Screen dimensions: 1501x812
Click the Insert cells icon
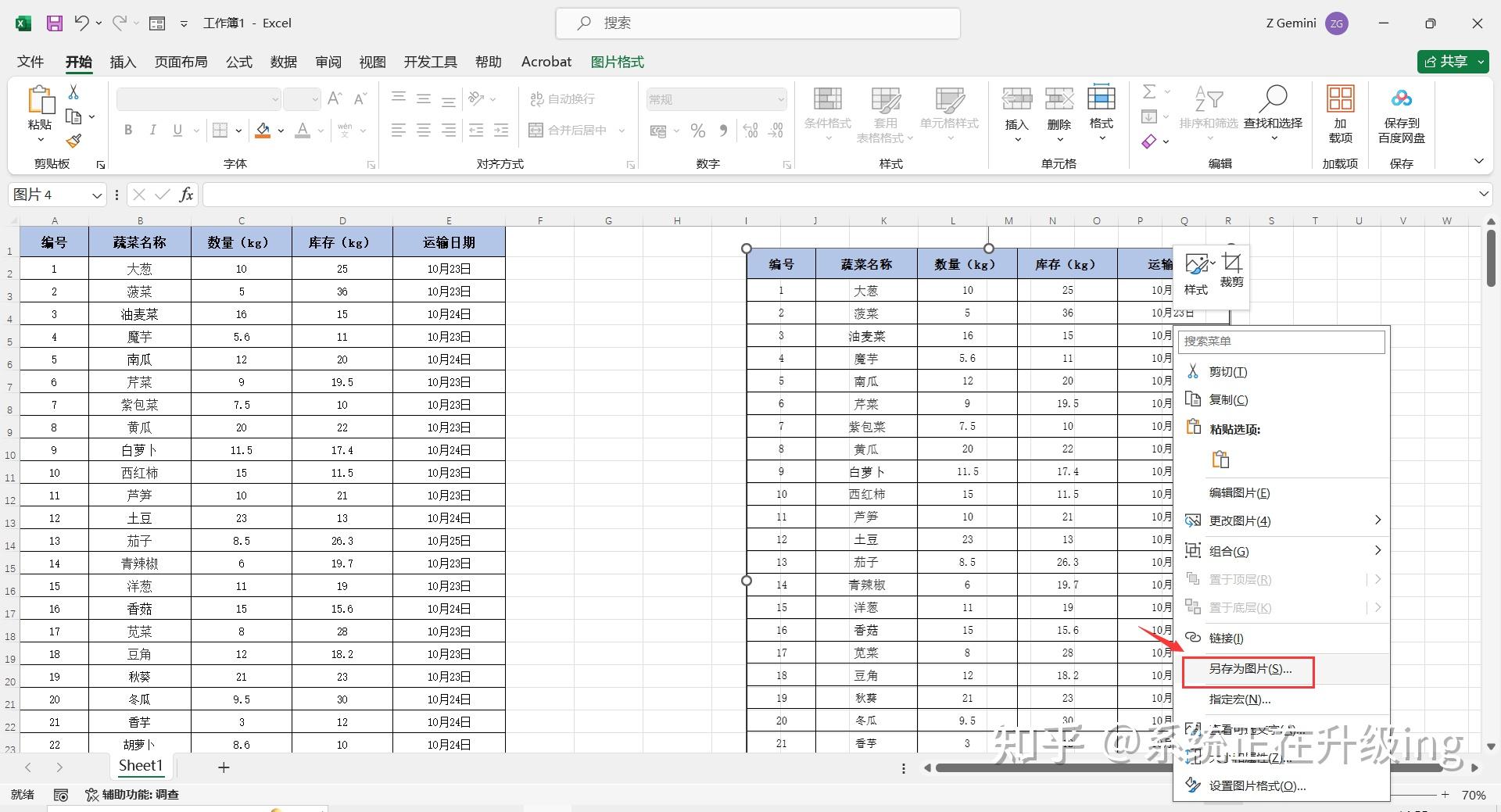1016,98
